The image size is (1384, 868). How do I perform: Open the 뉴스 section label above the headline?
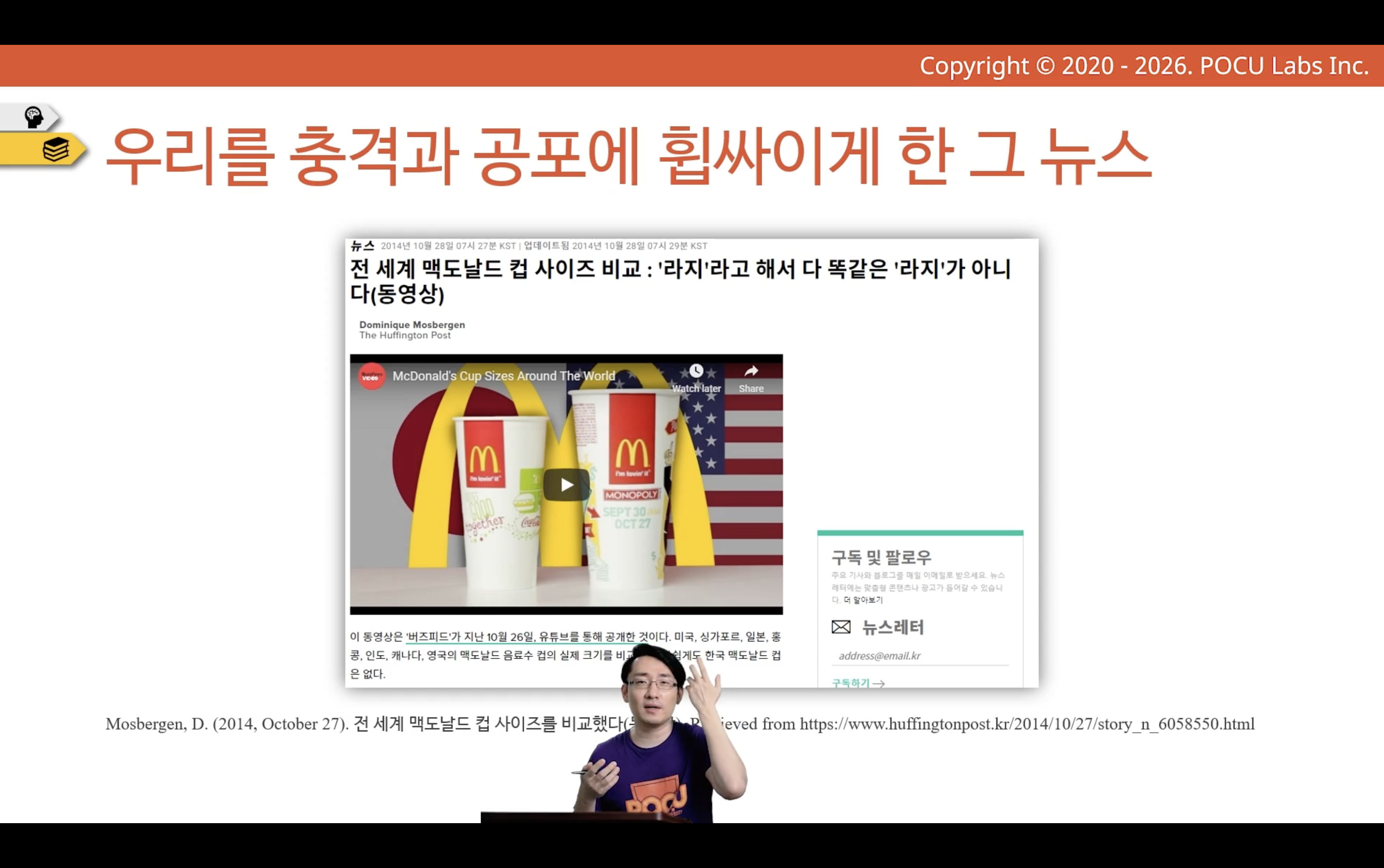point(362,246)
